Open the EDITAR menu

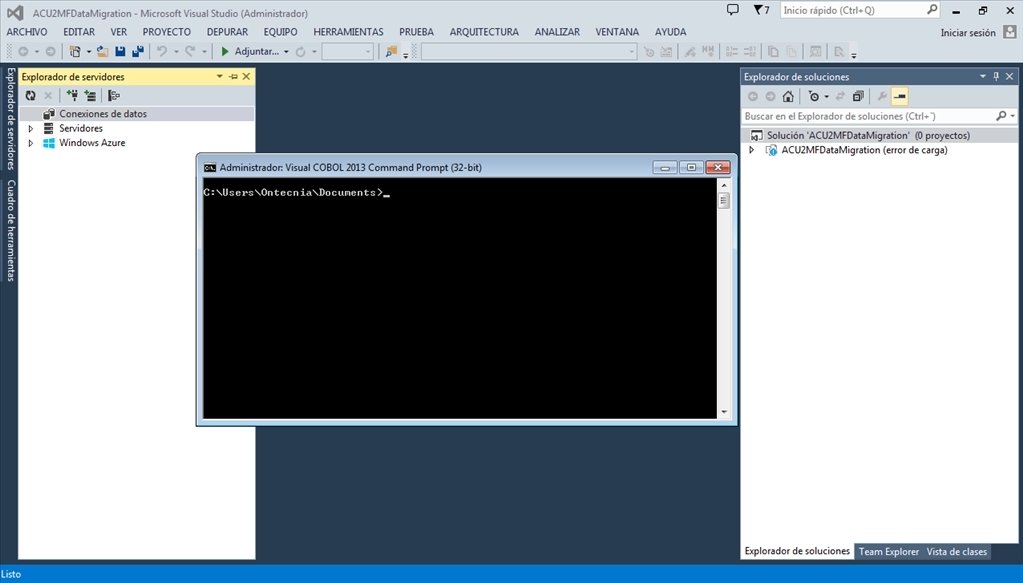(x=78, y=32)
